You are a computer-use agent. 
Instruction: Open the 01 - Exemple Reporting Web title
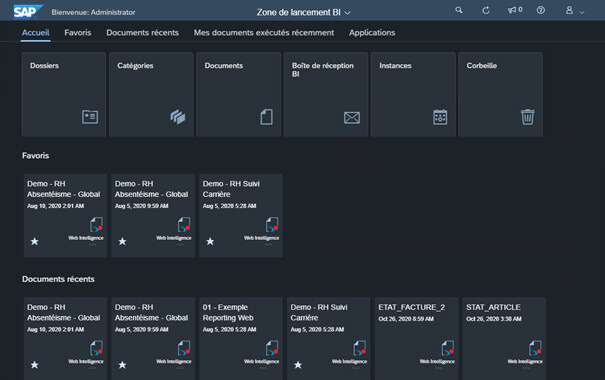228,312
